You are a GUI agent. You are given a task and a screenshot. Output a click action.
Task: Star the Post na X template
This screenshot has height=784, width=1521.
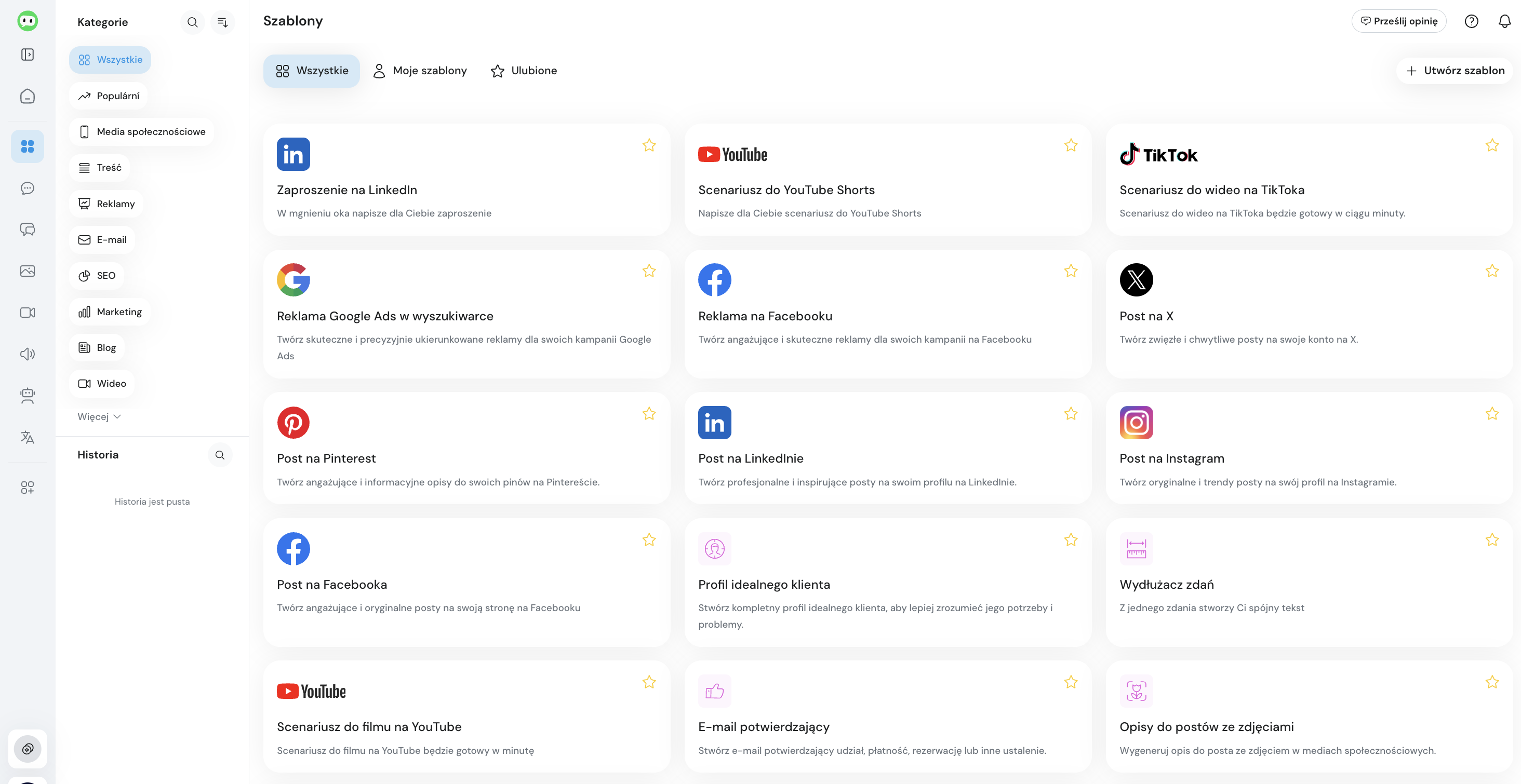click(1492, 271)
